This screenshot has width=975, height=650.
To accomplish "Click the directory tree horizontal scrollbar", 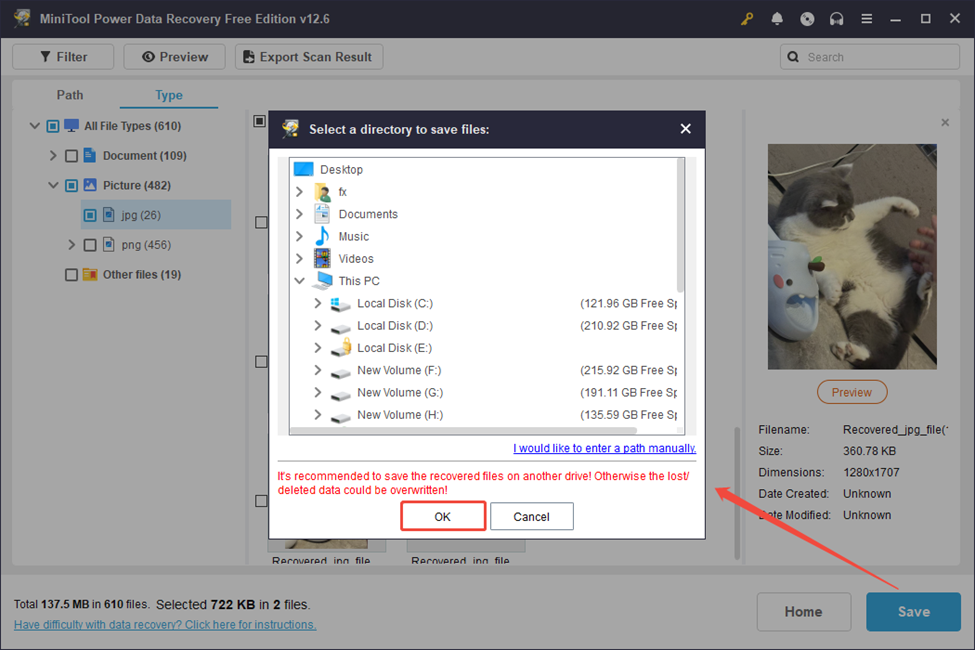I will click(464, 430).
